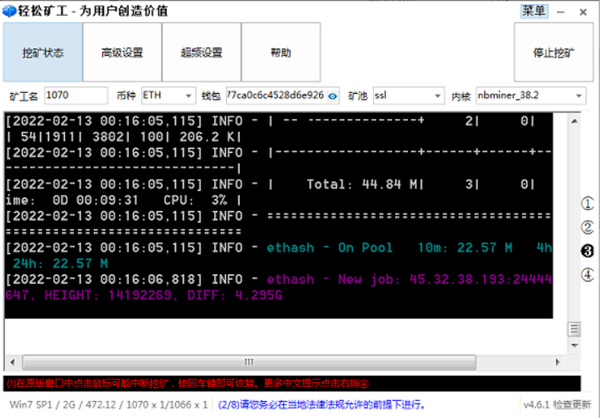Open the 高级设置 tab
The image size is (600, 418).
(x=122, y=52)
